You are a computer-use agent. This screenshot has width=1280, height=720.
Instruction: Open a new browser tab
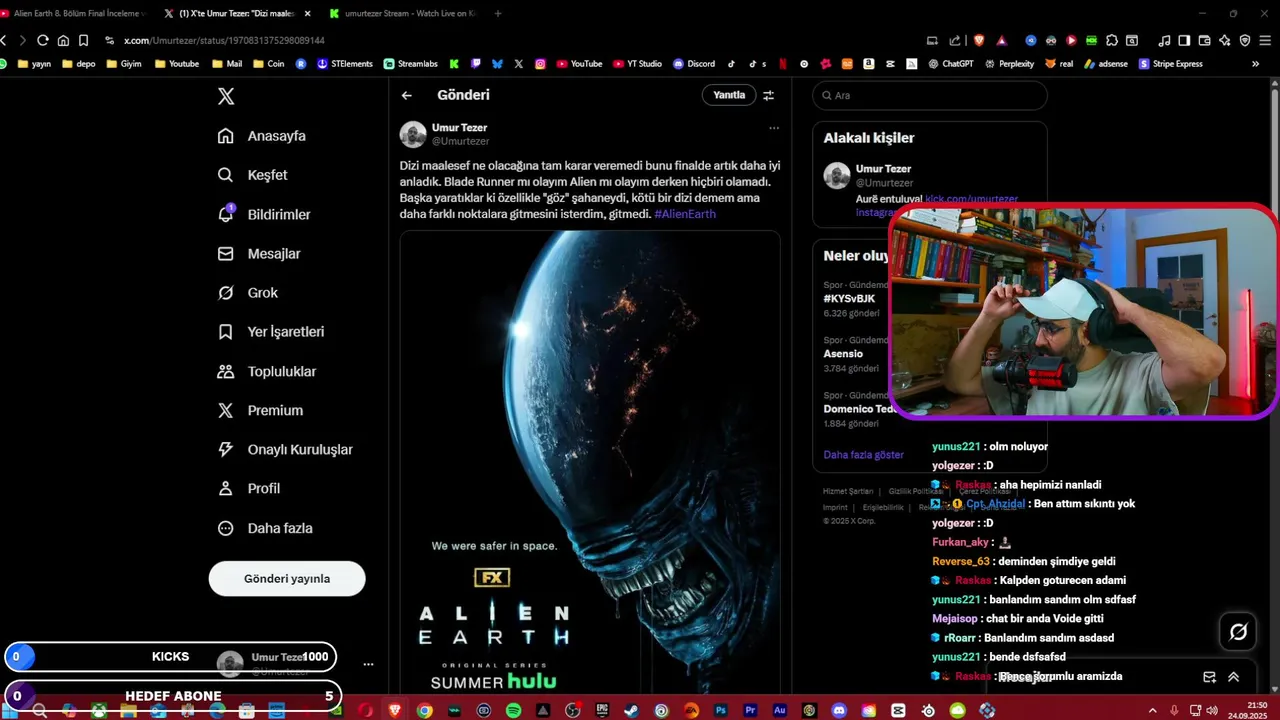pos(498,13)
